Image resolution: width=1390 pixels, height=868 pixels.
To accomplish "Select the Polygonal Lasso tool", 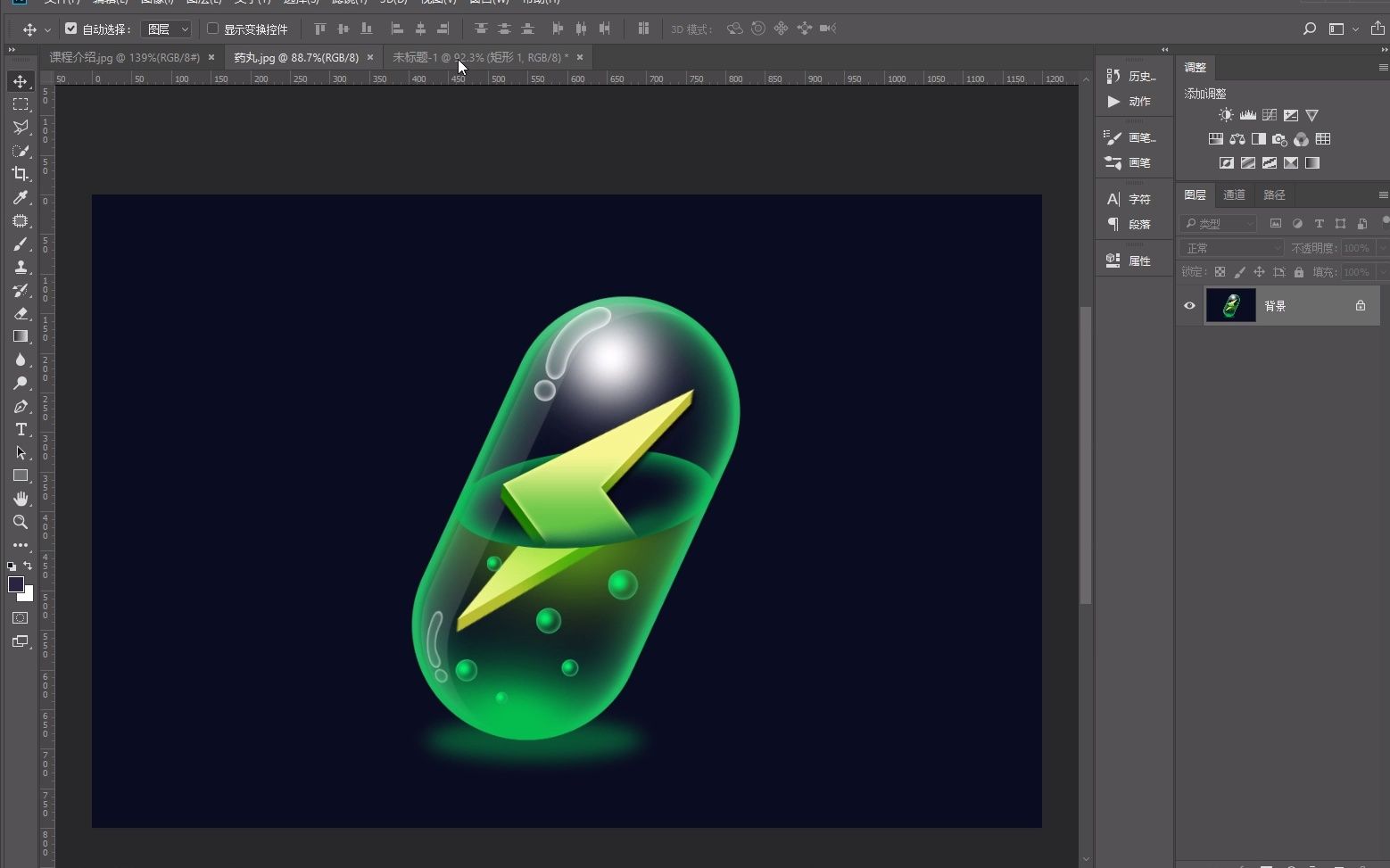I will click(x=20, y=128).
